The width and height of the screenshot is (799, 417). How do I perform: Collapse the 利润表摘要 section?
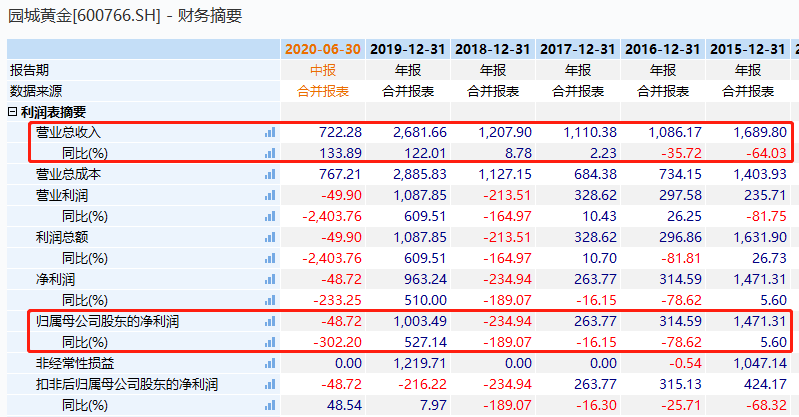(13, 112)
